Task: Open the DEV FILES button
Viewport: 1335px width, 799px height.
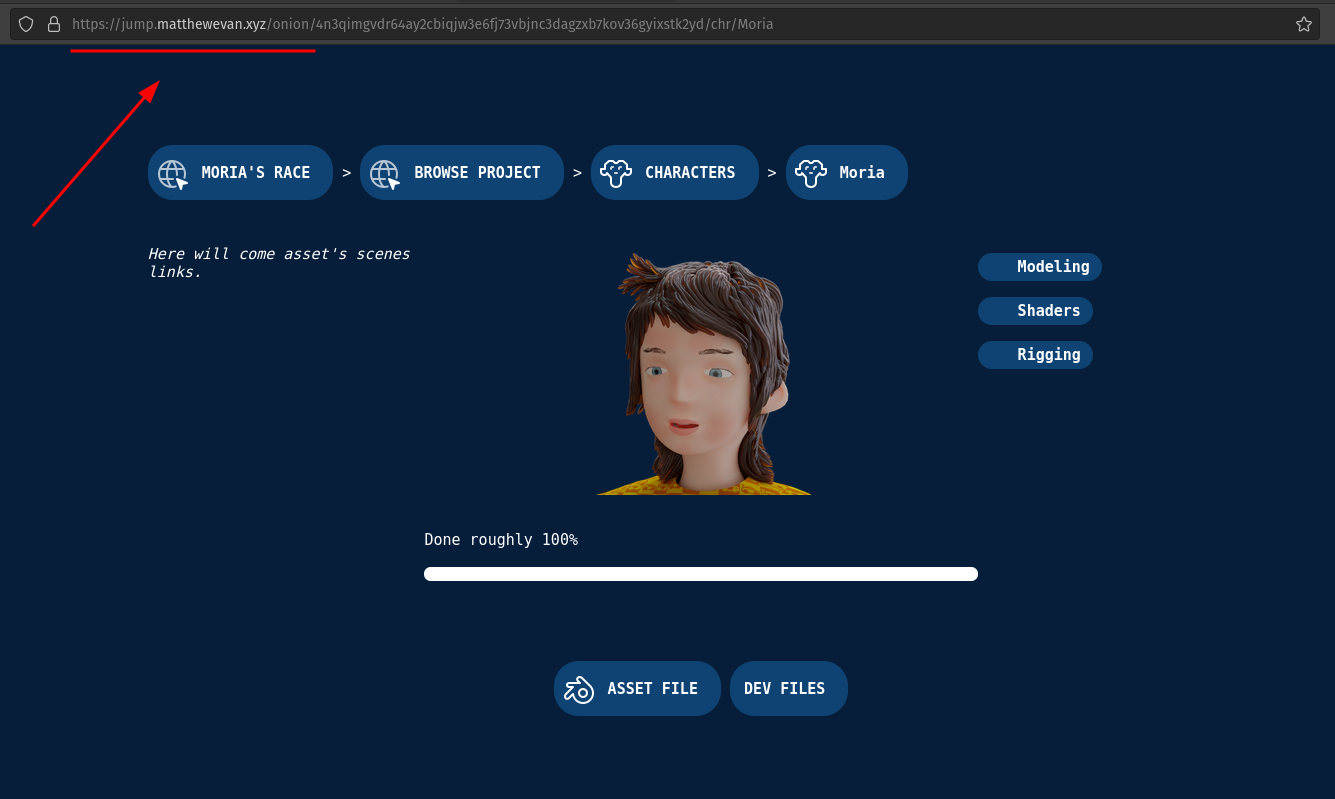Action: [x=789, y=688]
